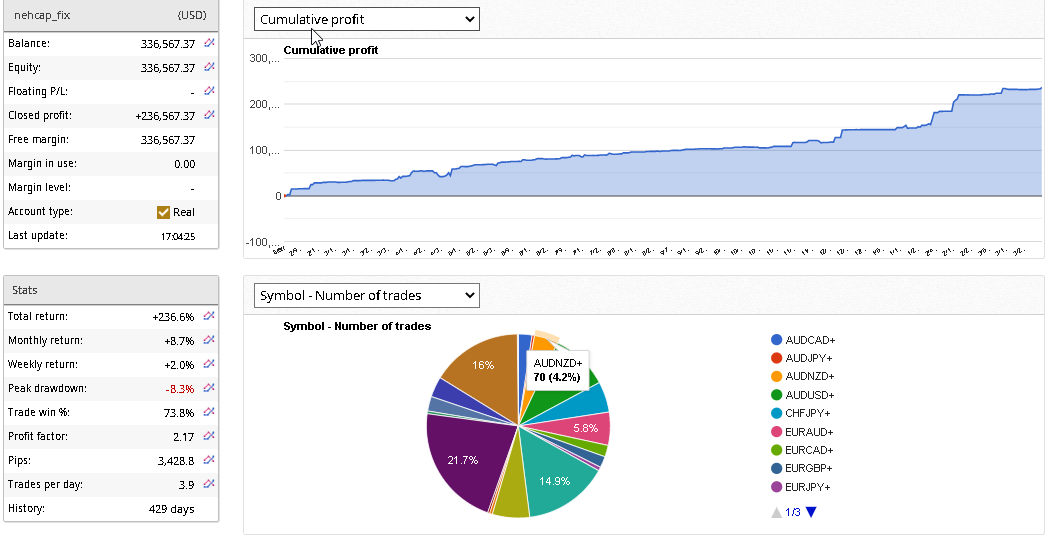Toggle the Real account type checkbox

pos(164,212)
